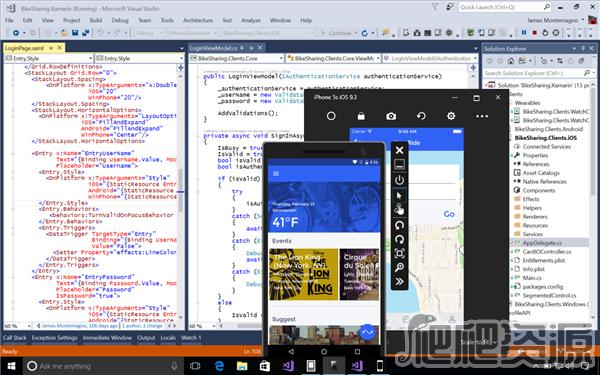600x375 pixels.
Task: Open the Output tab at the bottom
Action: tap(146, 338)
